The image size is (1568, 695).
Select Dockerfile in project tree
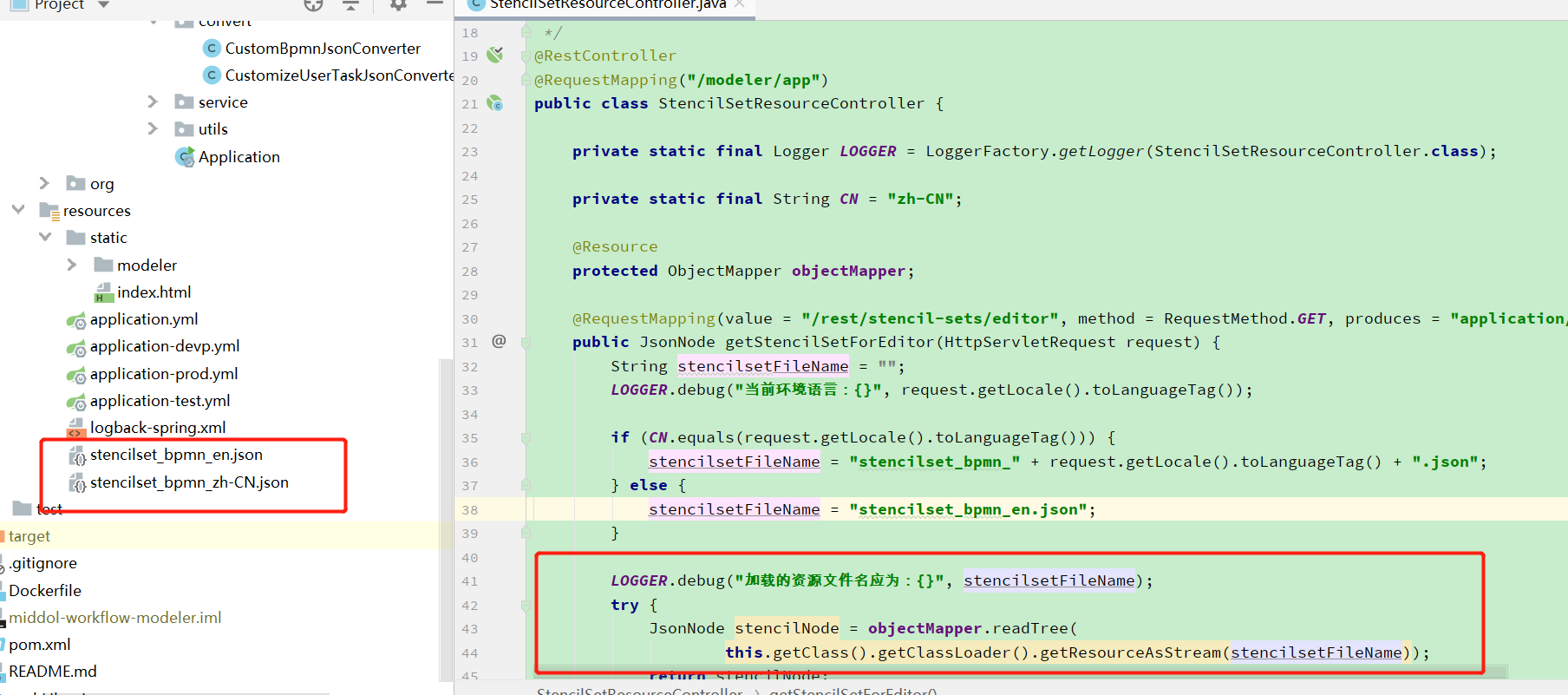pyautogui.click(x=45, y=591)
